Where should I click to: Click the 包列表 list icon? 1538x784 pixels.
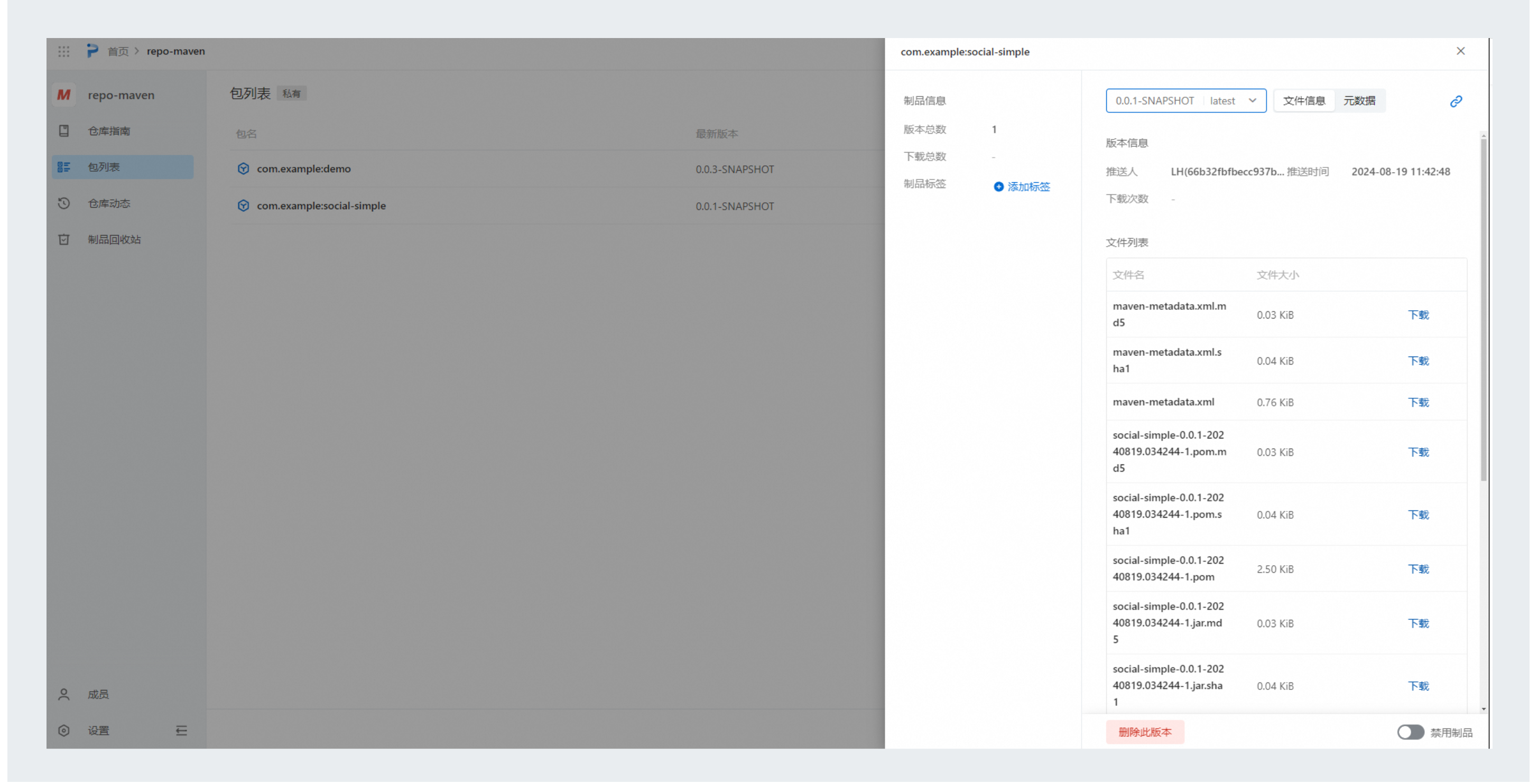pyautogui.click(x=64, y=167)
